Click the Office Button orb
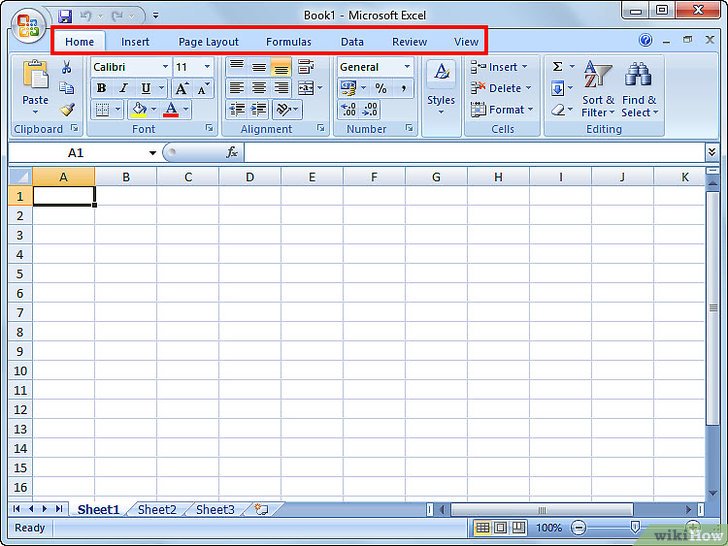Image resolution: width=728 pixels, height=546 pixels. (x=28, y=25)
